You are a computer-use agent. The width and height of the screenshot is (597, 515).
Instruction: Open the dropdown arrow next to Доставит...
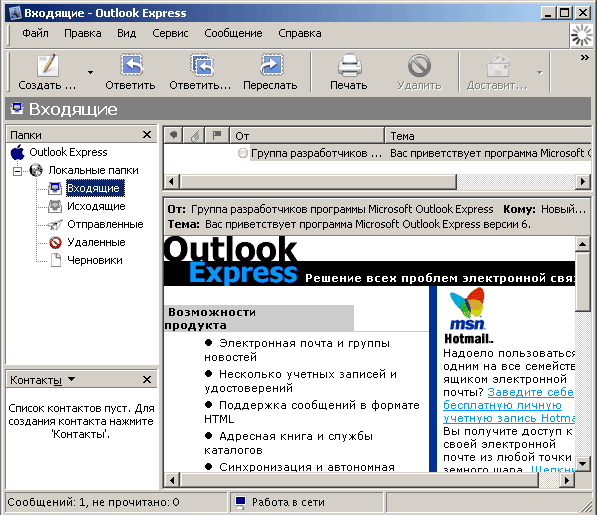coord(540,72)
